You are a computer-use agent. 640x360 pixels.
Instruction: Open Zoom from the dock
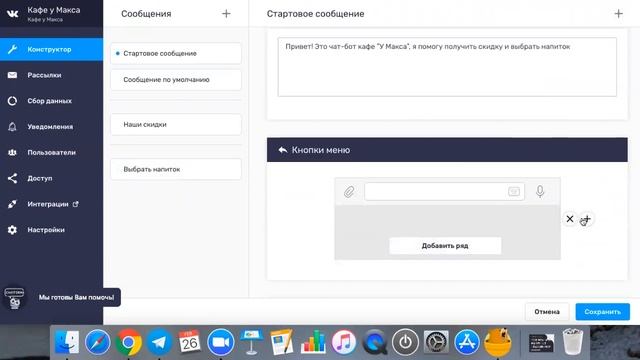point(221,342)
